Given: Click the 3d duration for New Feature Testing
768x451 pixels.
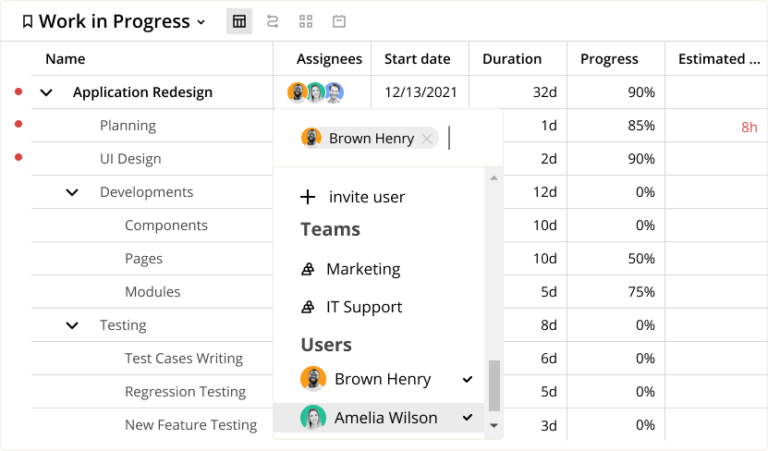Looking at the screenshot, I should [x=549, y=426].
